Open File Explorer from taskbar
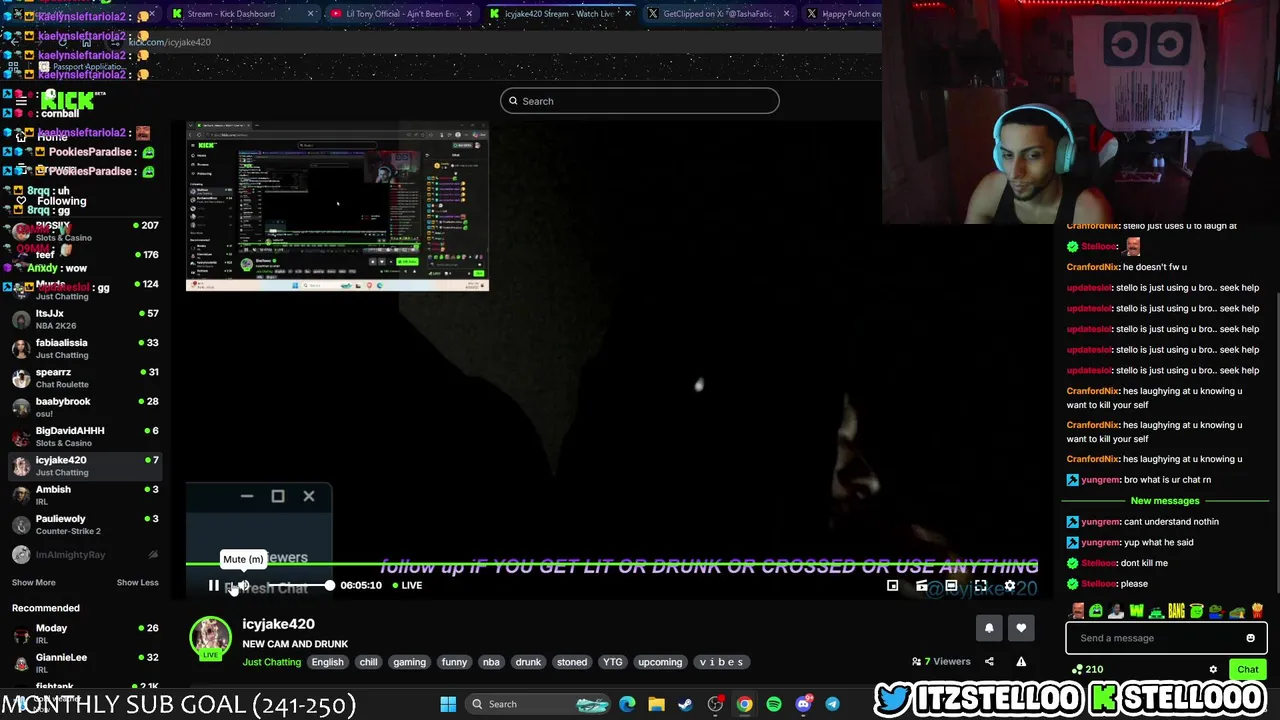The image size is (1280, 720). (656, 704)
